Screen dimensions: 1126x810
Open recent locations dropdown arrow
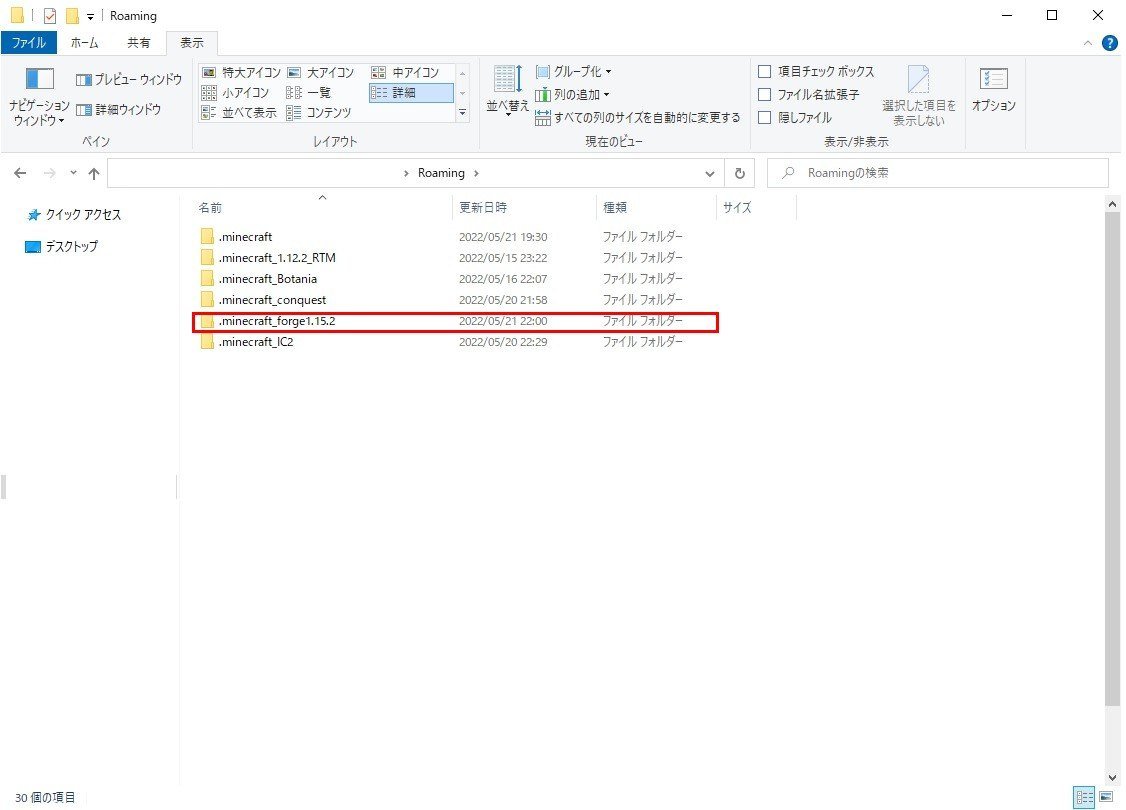point(73,173)
